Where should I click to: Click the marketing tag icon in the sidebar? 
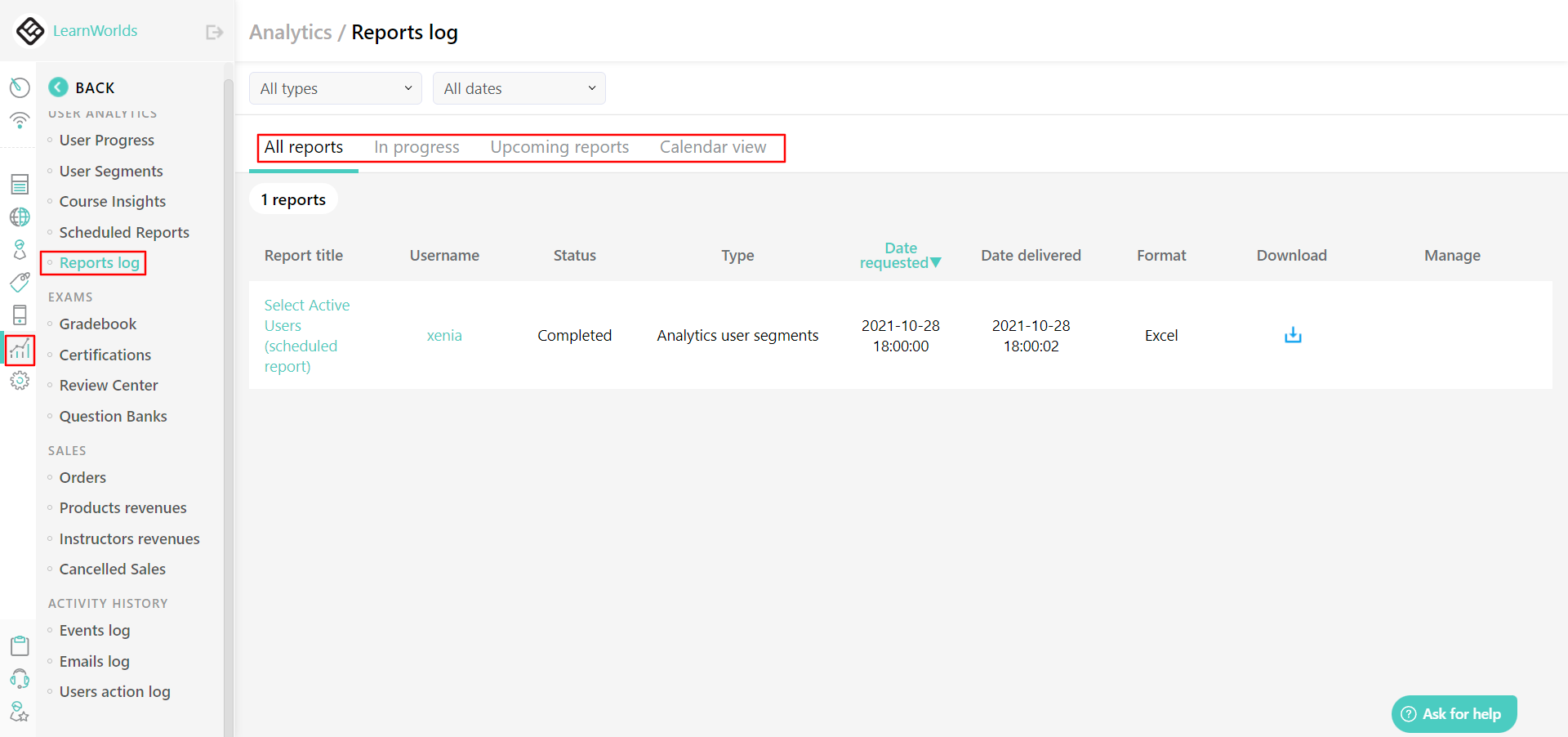(20, 282)
